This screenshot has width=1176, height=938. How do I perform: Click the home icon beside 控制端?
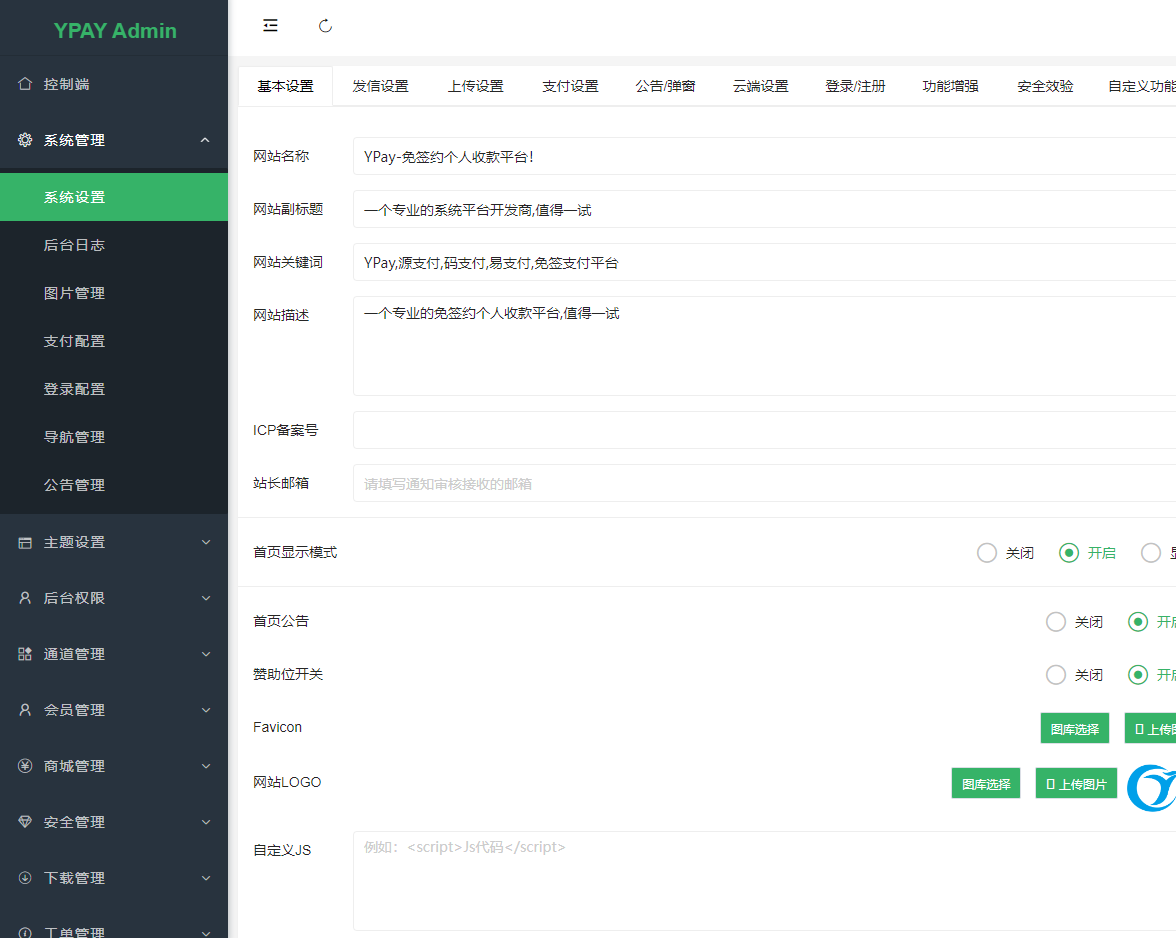[x=25, y=84]
